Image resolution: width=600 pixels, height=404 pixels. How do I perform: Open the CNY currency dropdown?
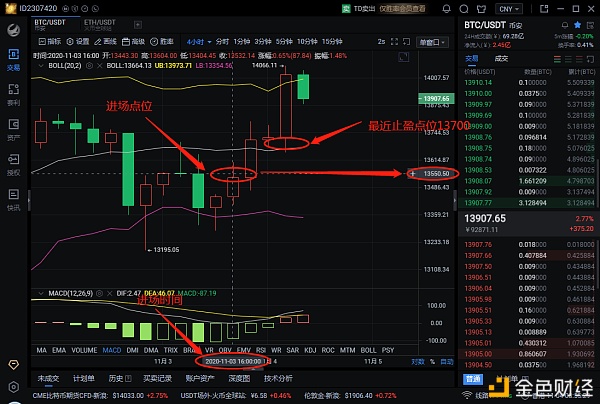coord(509,8)
